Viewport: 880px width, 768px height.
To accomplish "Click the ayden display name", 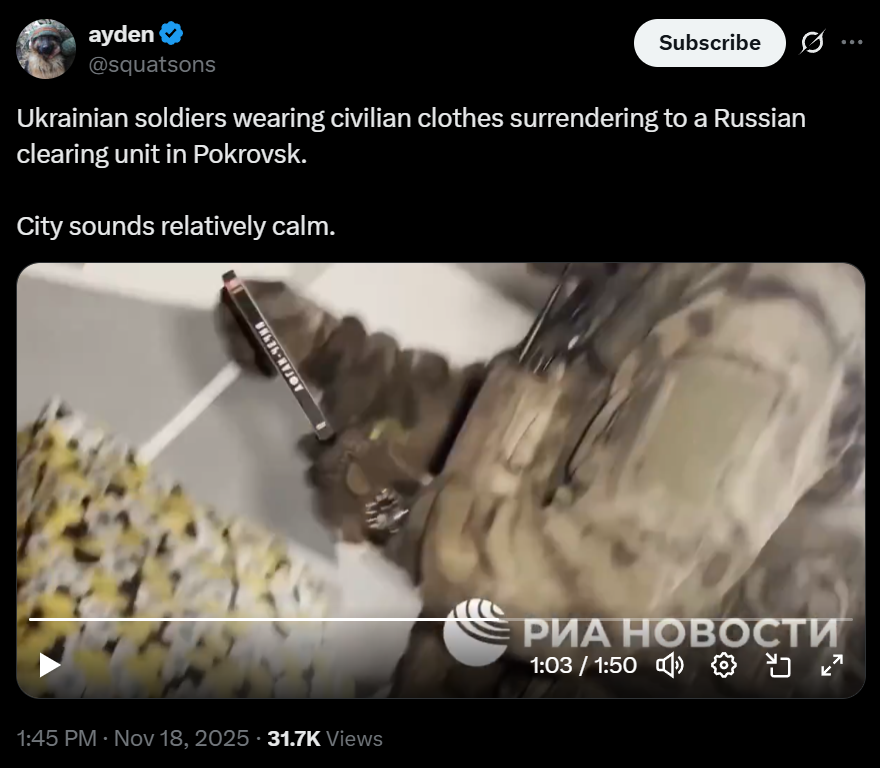I will 121,34.
